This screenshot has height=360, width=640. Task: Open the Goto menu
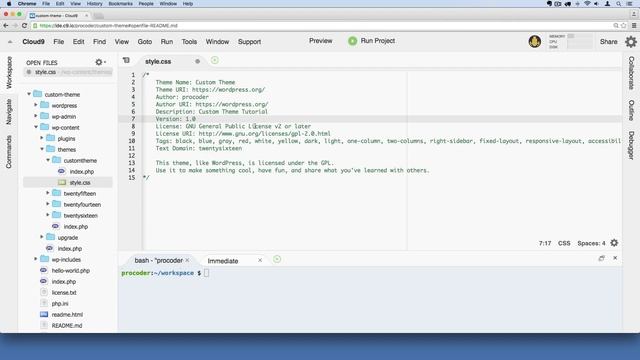pyautogui.click(x=145, y=42)
